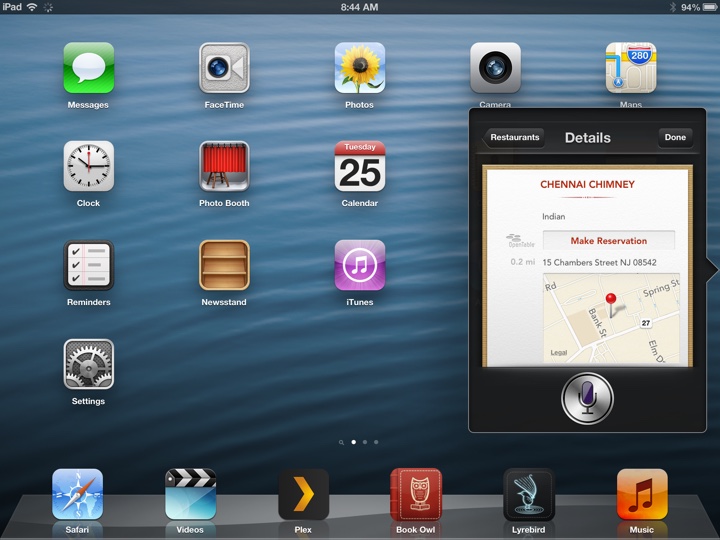Open Book Owl in the dock
Screen dimensions: 720x540
(x=416, y=494)
